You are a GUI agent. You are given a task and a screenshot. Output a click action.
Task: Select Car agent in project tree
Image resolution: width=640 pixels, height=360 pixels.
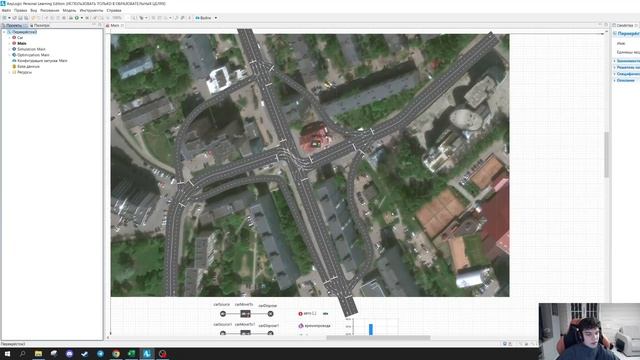20,38
